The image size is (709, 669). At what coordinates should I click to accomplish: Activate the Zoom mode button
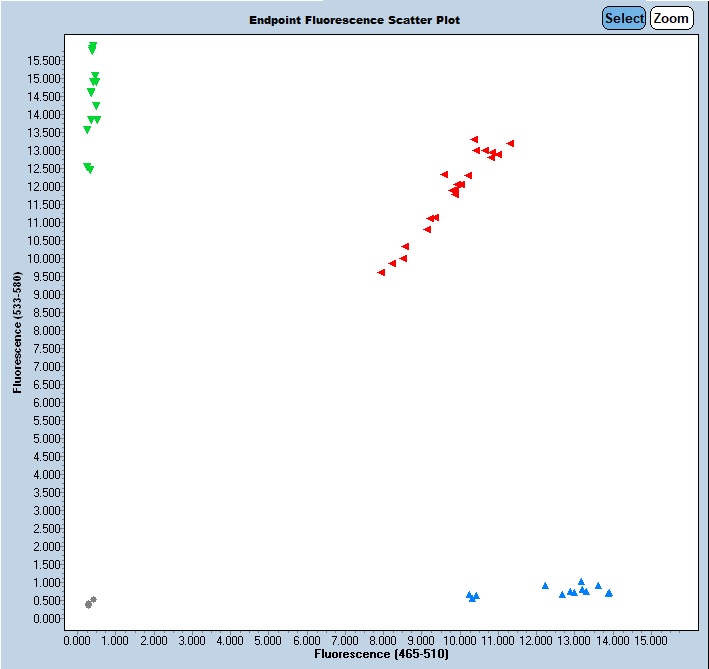pyautogui.click(x=671, y=18)
